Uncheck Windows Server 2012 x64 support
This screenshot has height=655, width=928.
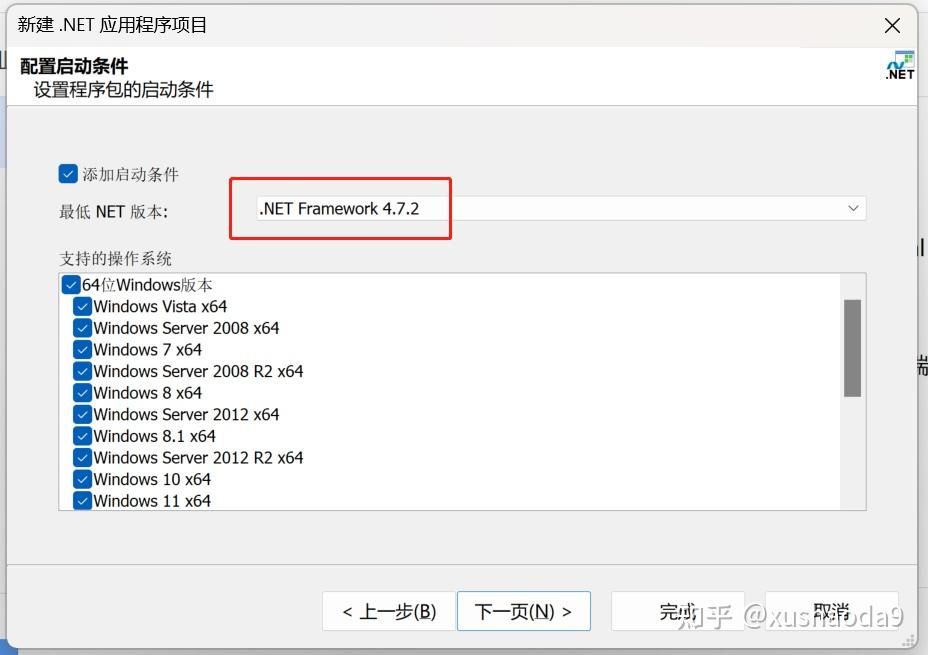coord(82,414)
